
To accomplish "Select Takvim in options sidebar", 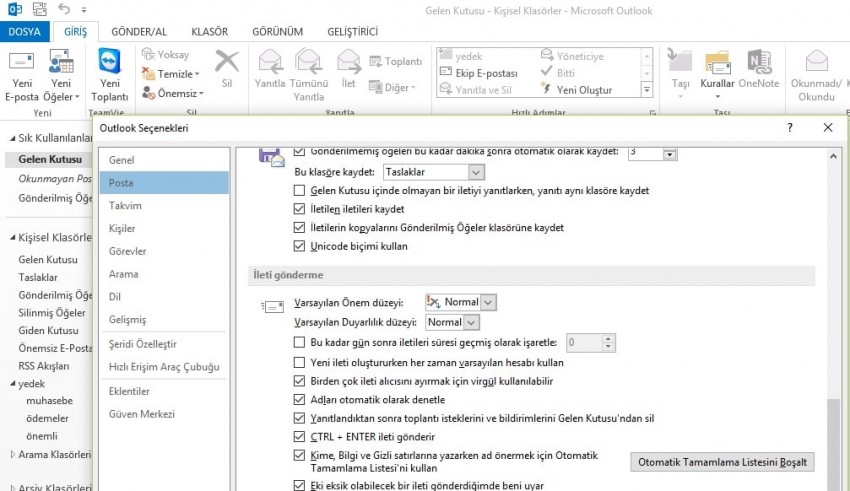I will pyautogui.click(x=164, y=205).
